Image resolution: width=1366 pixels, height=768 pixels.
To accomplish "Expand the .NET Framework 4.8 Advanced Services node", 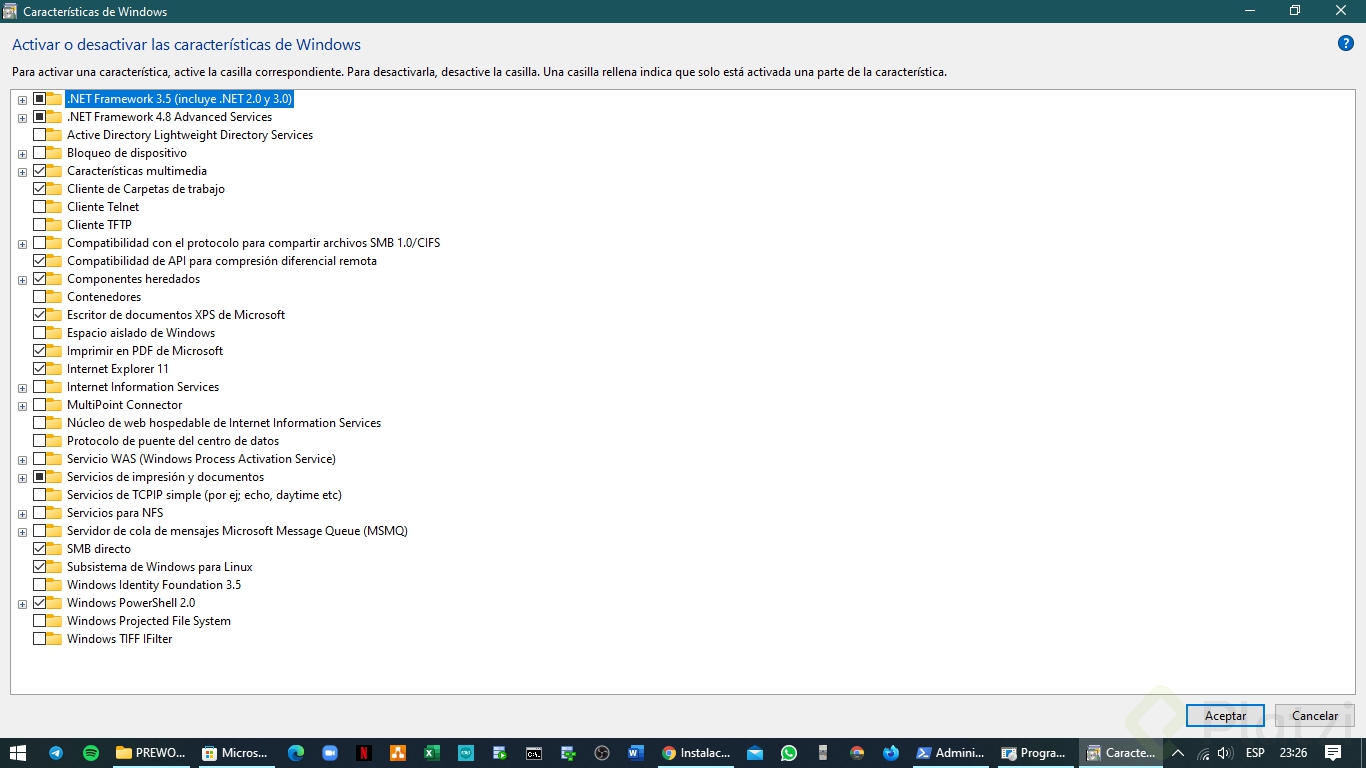I will coord(22,118).
